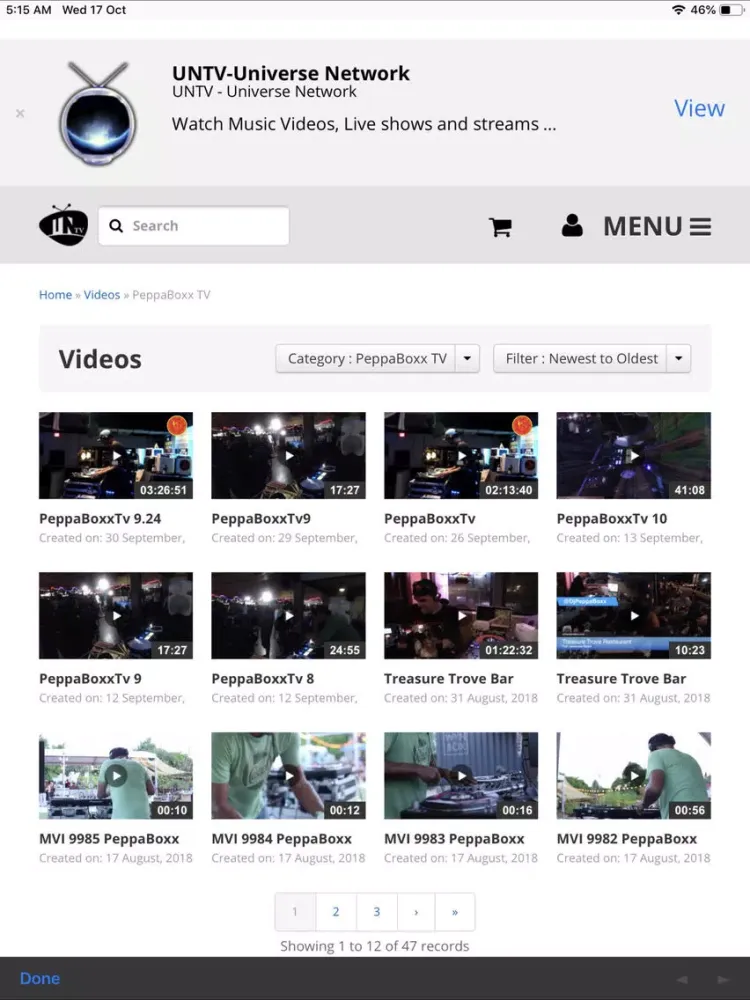Play the 02:13:40 PeppaBoxxTv thumbnail
The width and height of the screenshot is (750, 1000).
[x=461, y=455]
